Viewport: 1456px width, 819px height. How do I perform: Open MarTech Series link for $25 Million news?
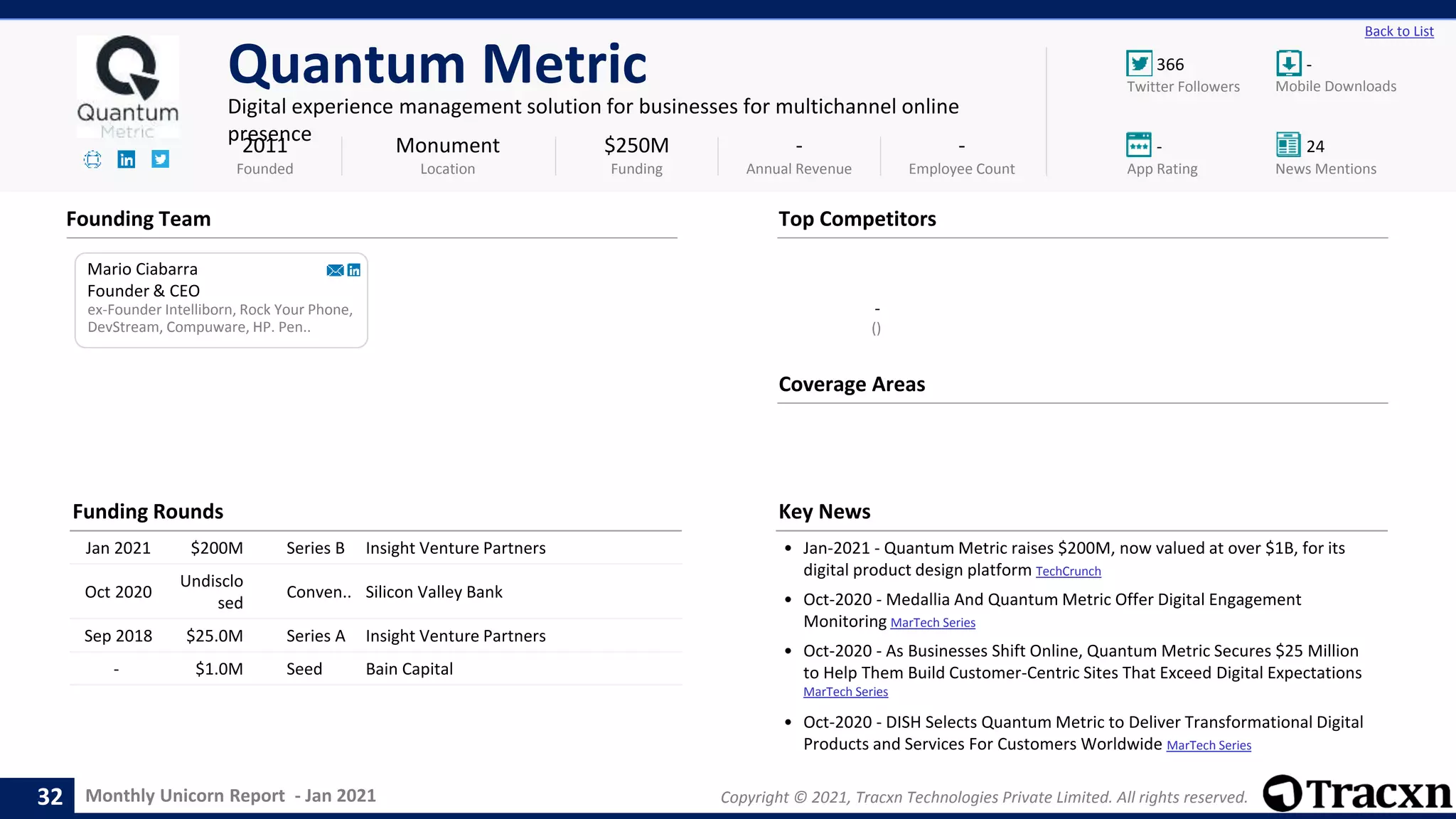coord(845,692)
